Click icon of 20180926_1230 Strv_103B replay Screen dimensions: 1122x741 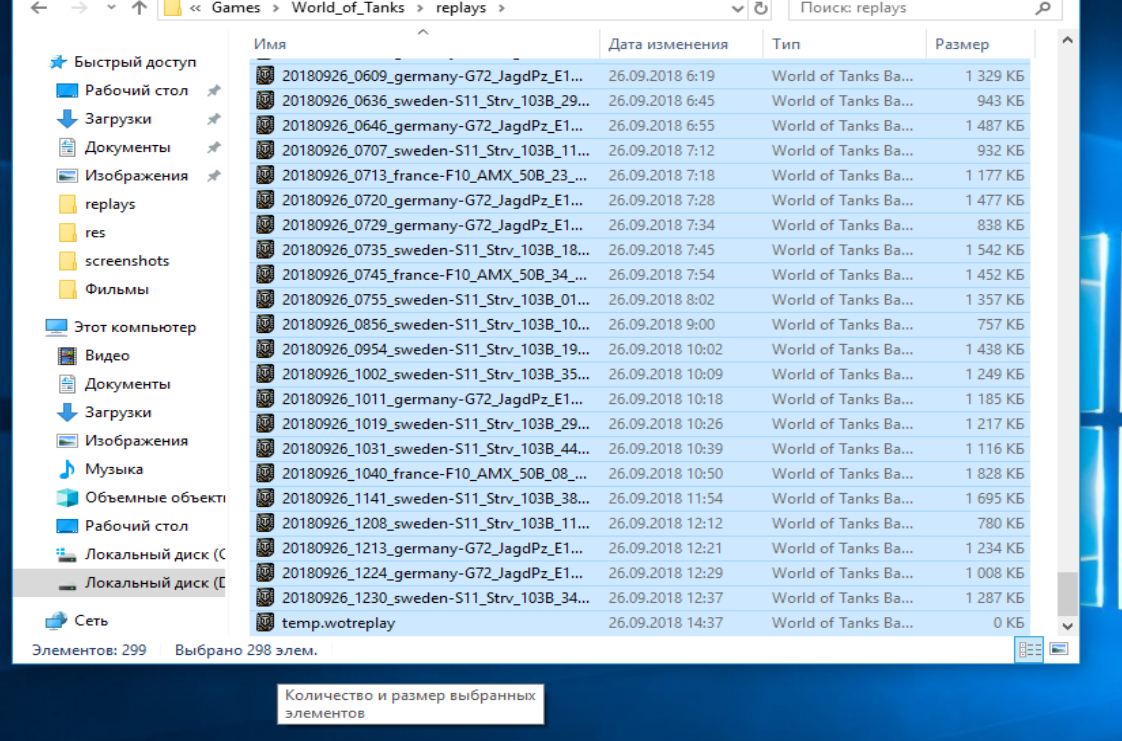point(265,597)
